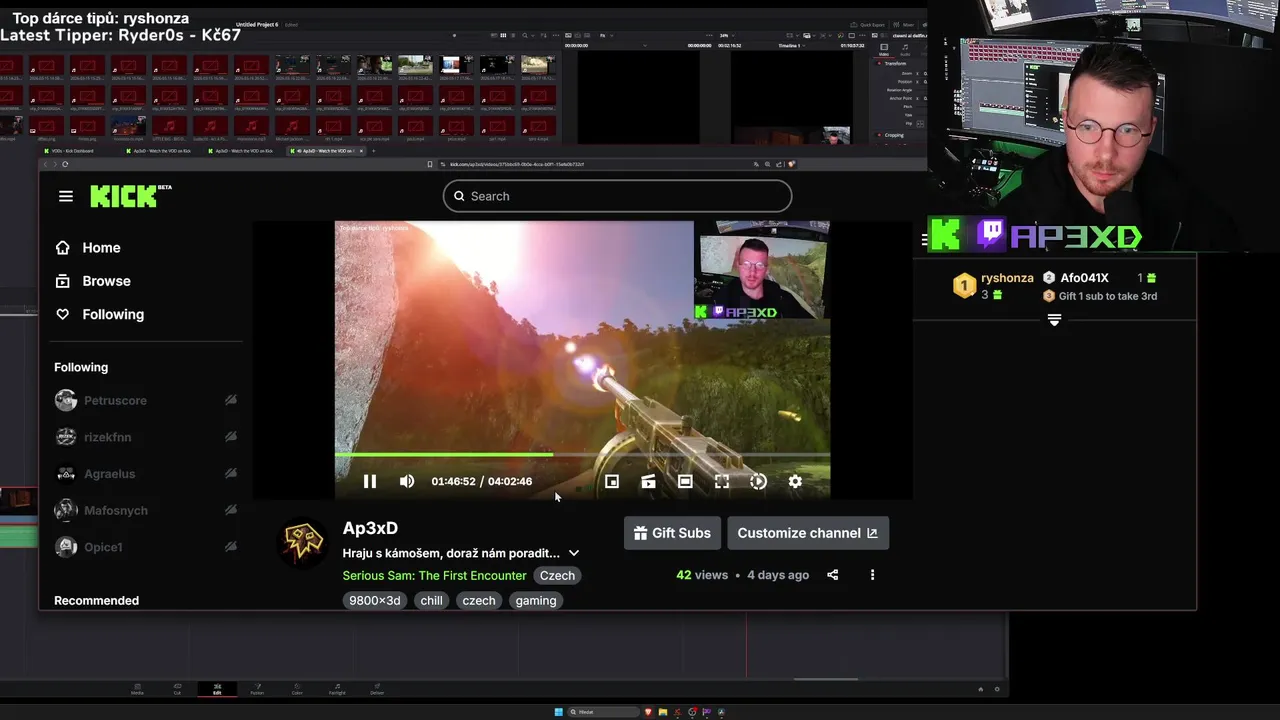Open File Explorer from taskbar
The width and height of the screenshot is (1280, 720).
click(663, 712)
